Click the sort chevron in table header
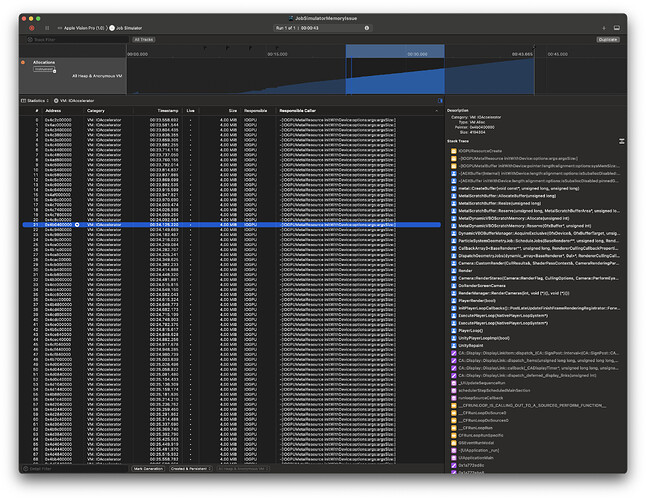 [x=437, y=111]
